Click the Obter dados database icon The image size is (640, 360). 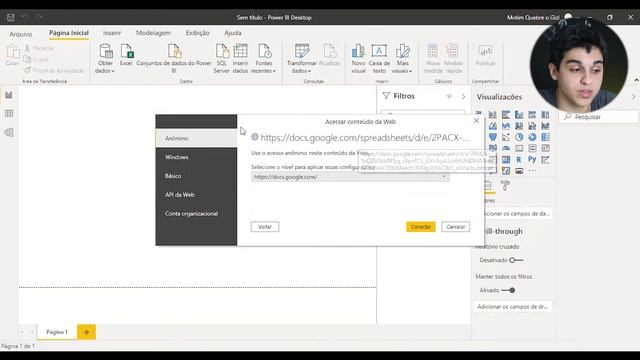click(x=105, y=51)
